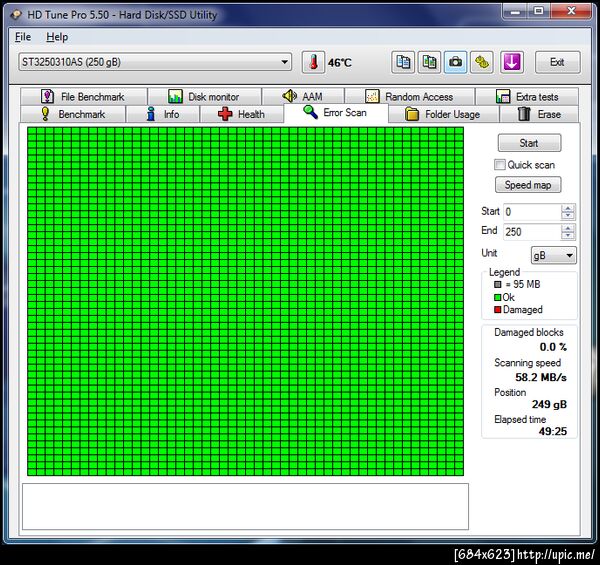This screenshot has width=600, height=565.
Task: Click the 249 gB position value
Action: [549, 404]
